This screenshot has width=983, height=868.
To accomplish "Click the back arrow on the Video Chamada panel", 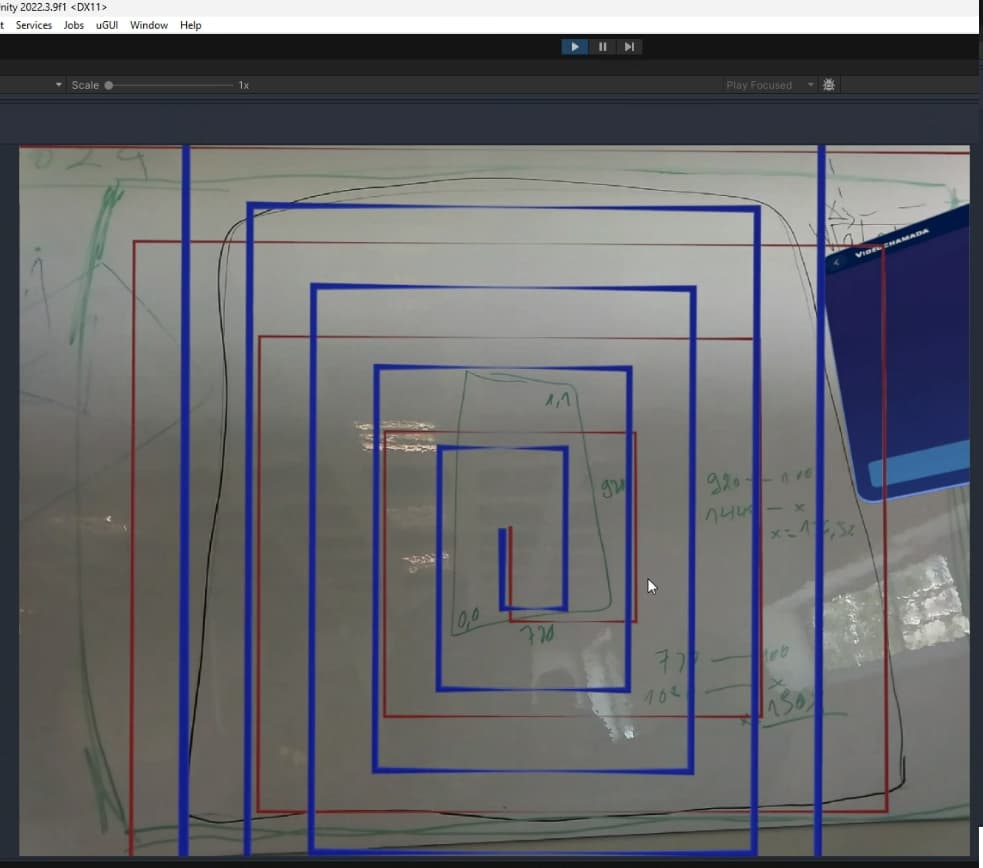I will click(x=836, y=263).
